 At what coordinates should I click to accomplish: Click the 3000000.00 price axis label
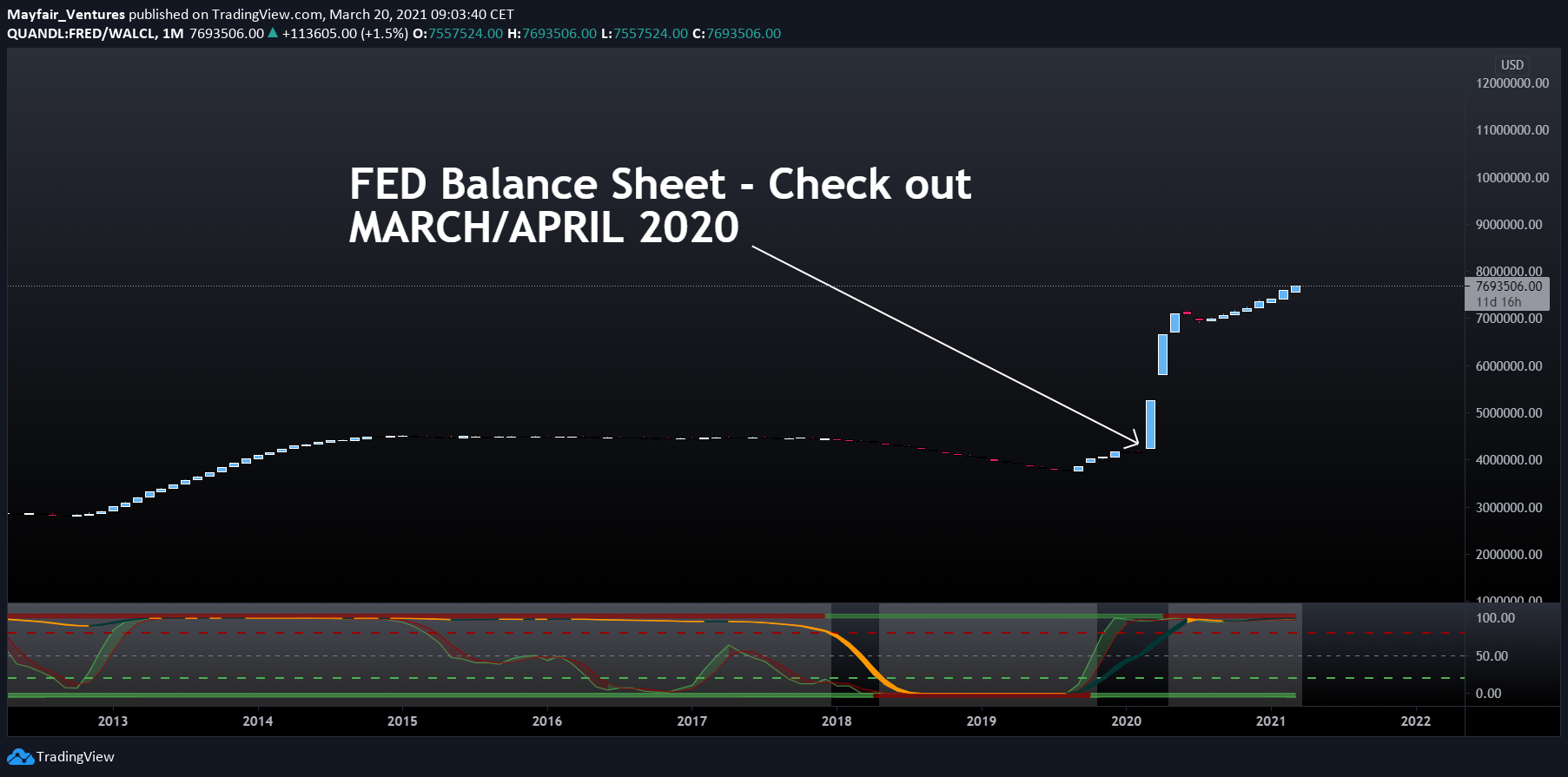[x=1509, y=508]
